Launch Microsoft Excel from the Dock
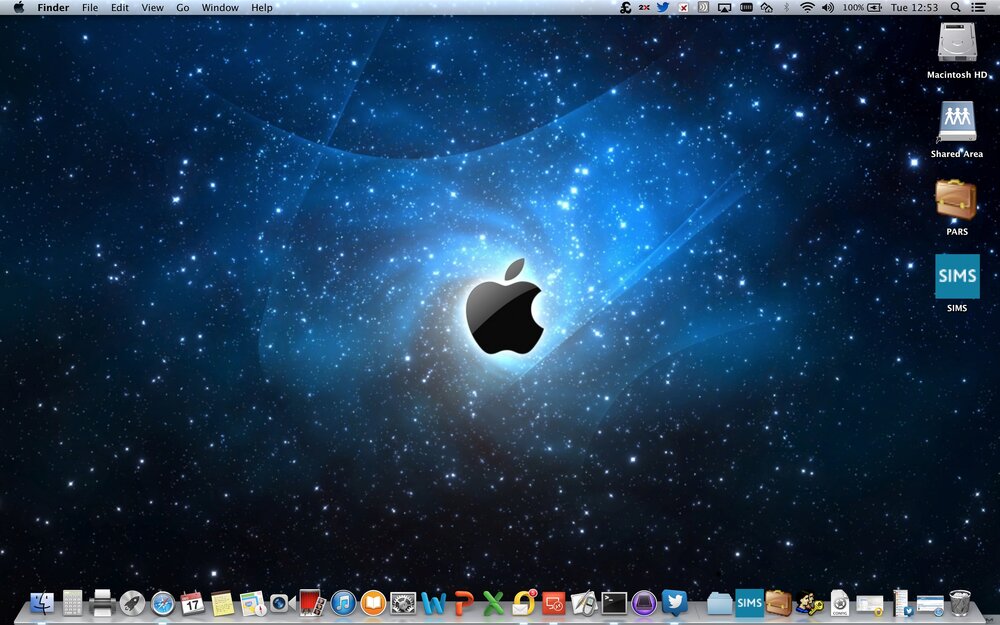 tap(493, 603)
